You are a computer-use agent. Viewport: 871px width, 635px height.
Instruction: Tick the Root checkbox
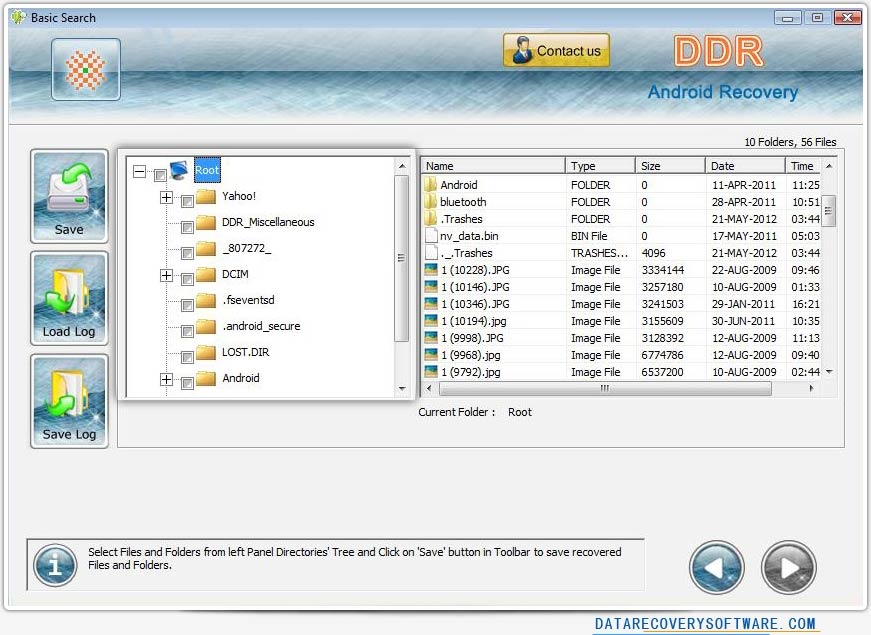click(160, 175)
